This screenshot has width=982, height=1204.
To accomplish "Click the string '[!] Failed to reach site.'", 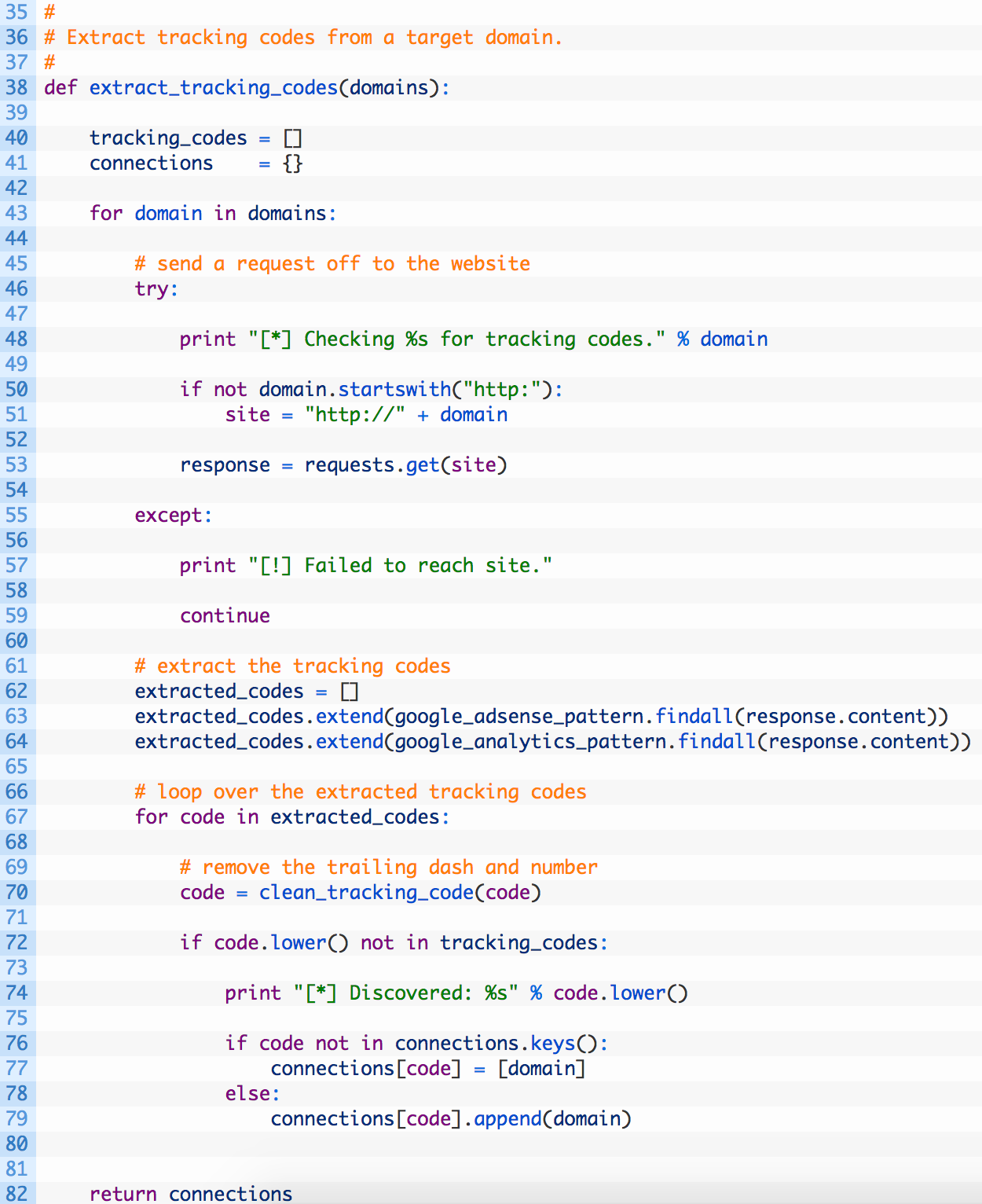I will pyautogui.click(x=401, y=565).
